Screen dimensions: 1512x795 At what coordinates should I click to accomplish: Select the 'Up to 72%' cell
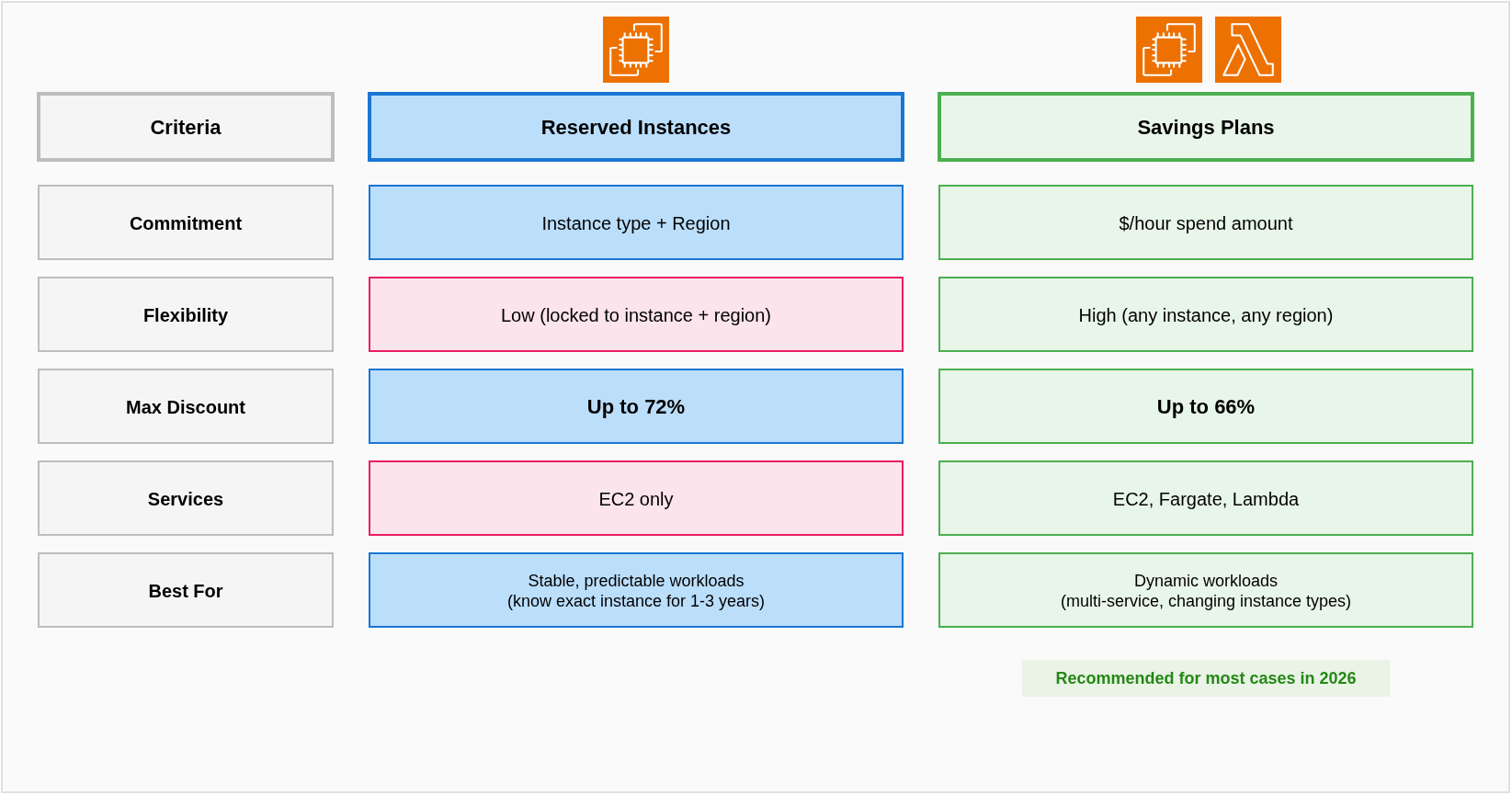click(636, 406)
